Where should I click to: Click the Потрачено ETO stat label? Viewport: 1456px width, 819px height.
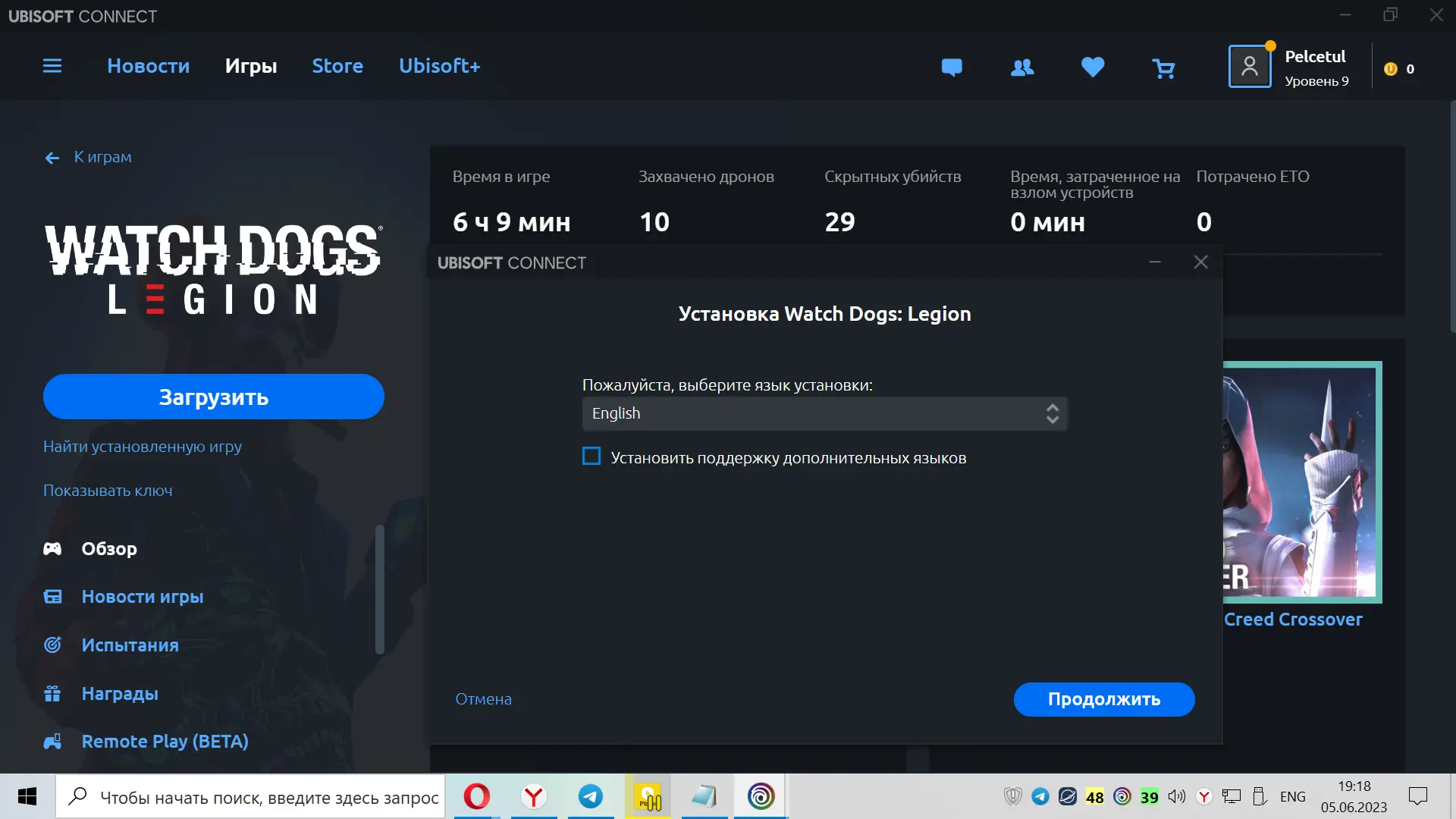point(1253,177)
